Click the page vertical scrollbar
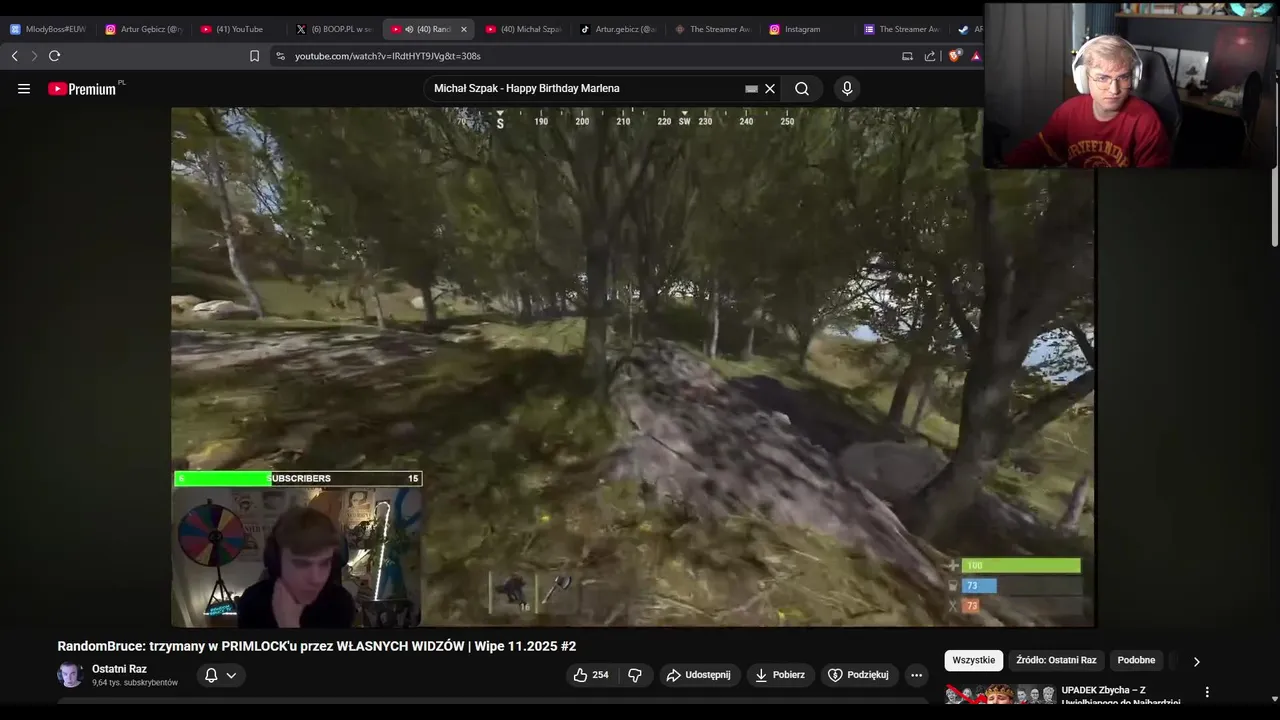This screenshot has height=720, width=1280. [x=1274, y=205]
